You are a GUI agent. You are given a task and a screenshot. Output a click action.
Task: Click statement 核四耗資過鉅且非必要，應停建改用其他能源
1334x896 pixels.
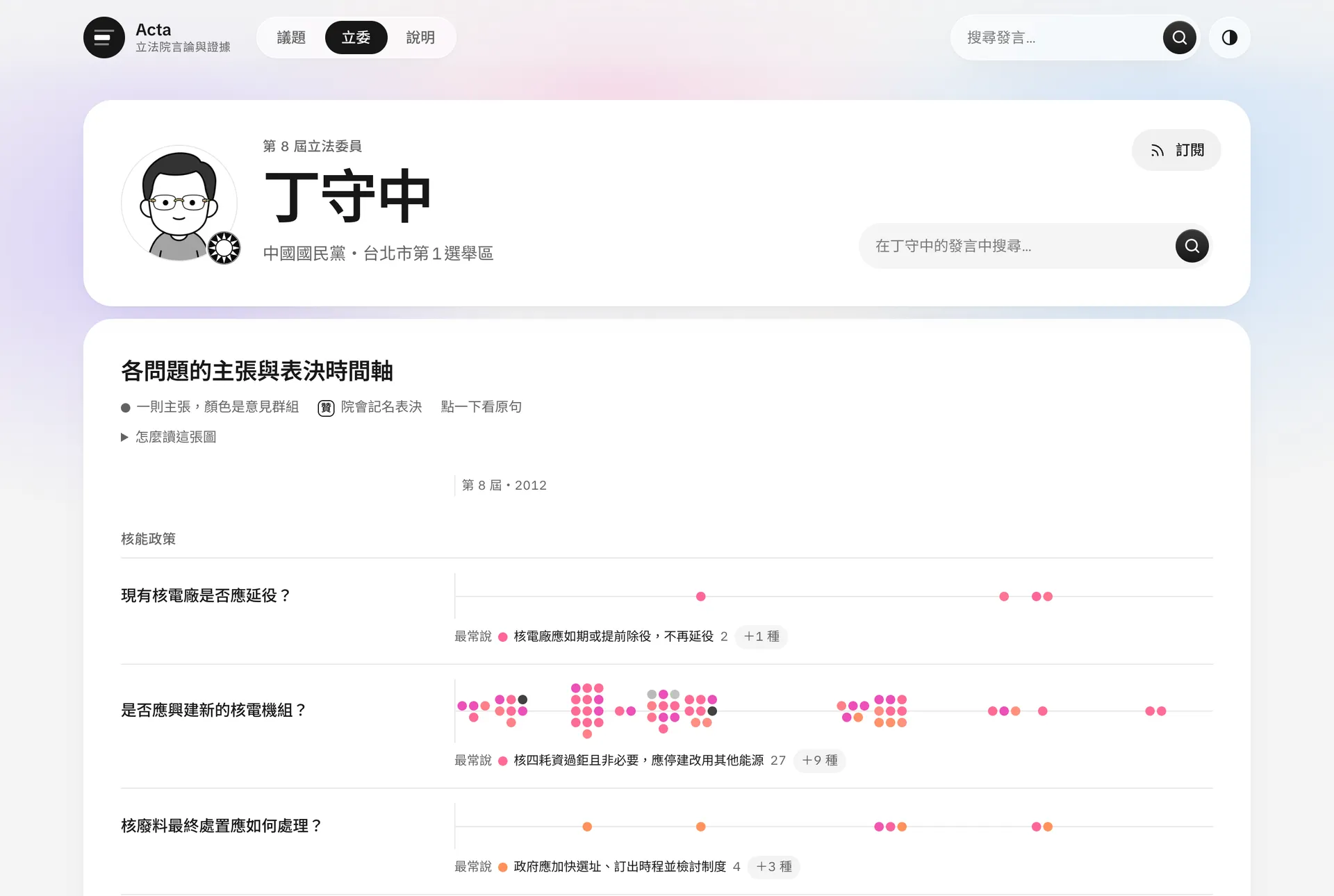point(639,761)
